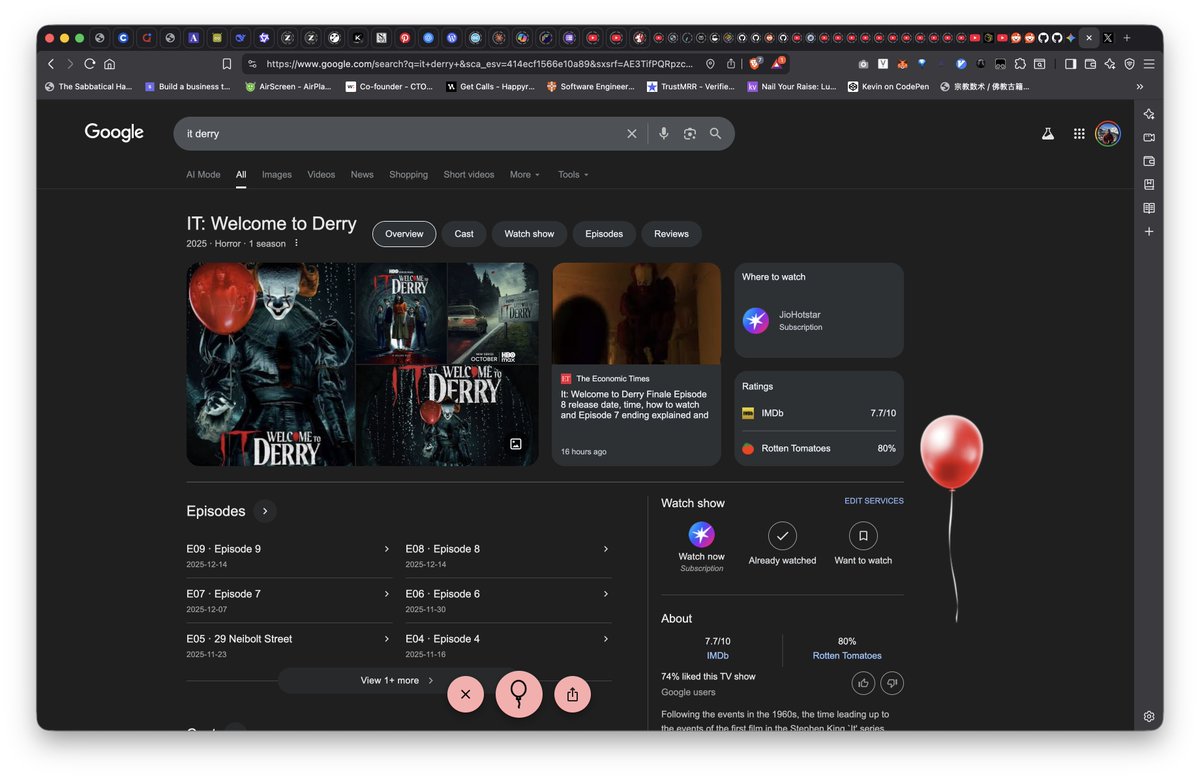Click the image icon on the poster collage
This screenshot has width=1200, height=779.
pyautogui.click(x=516, y=444)
